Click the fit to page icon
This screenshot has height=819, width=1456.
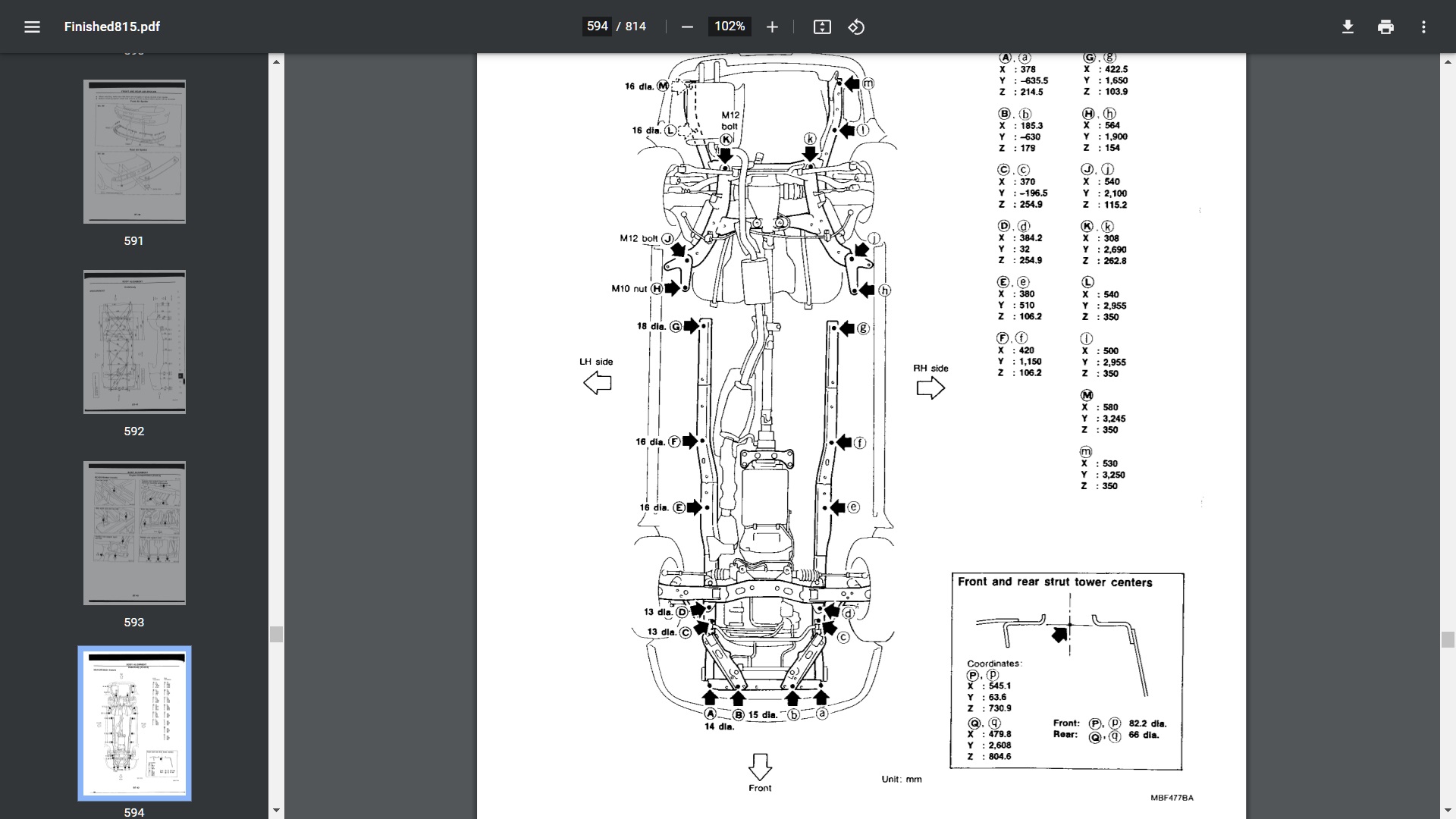tap(822, 27)
